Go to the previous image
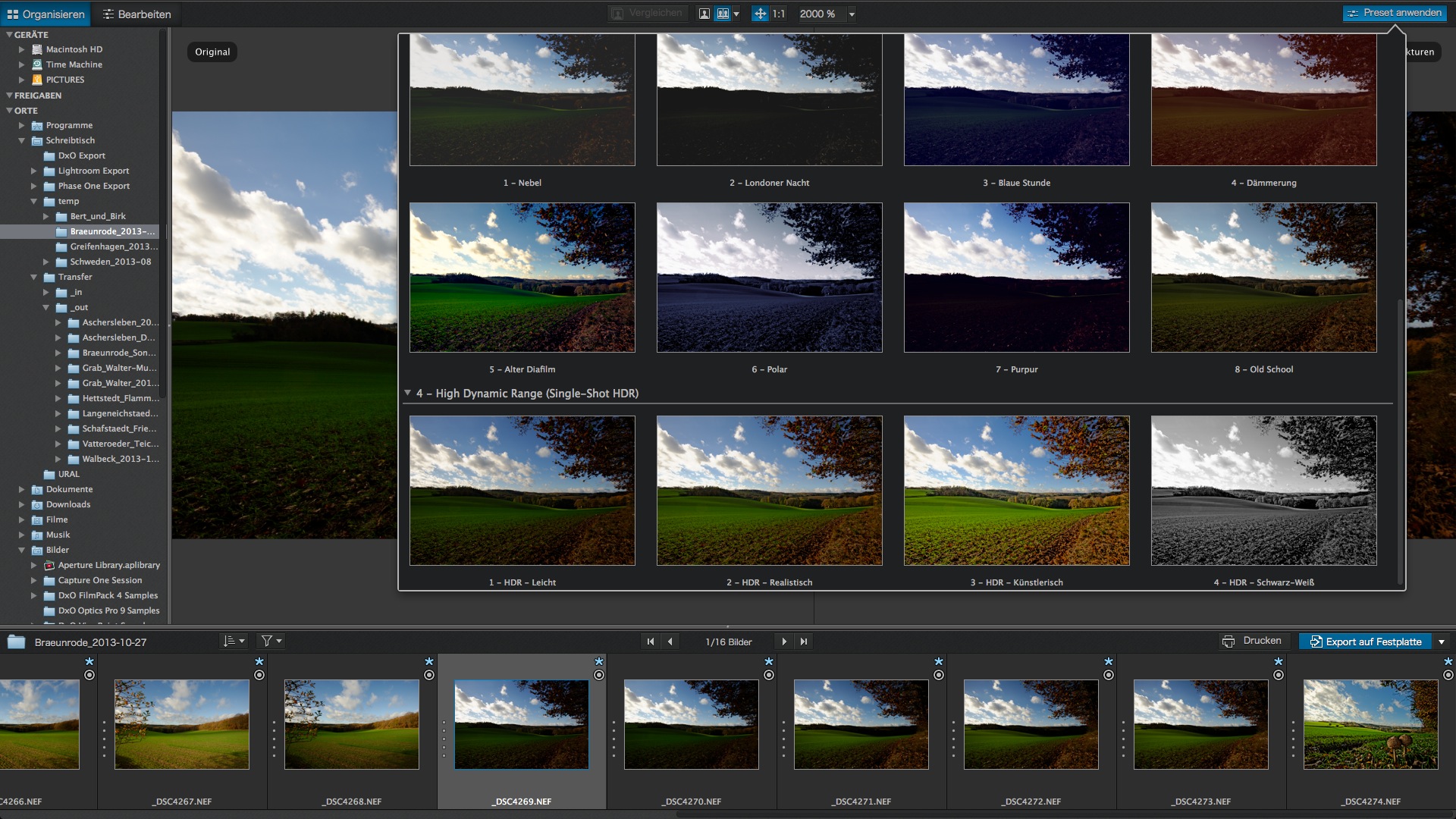This screenshot has width=1456, height=819. pos(670,642)
